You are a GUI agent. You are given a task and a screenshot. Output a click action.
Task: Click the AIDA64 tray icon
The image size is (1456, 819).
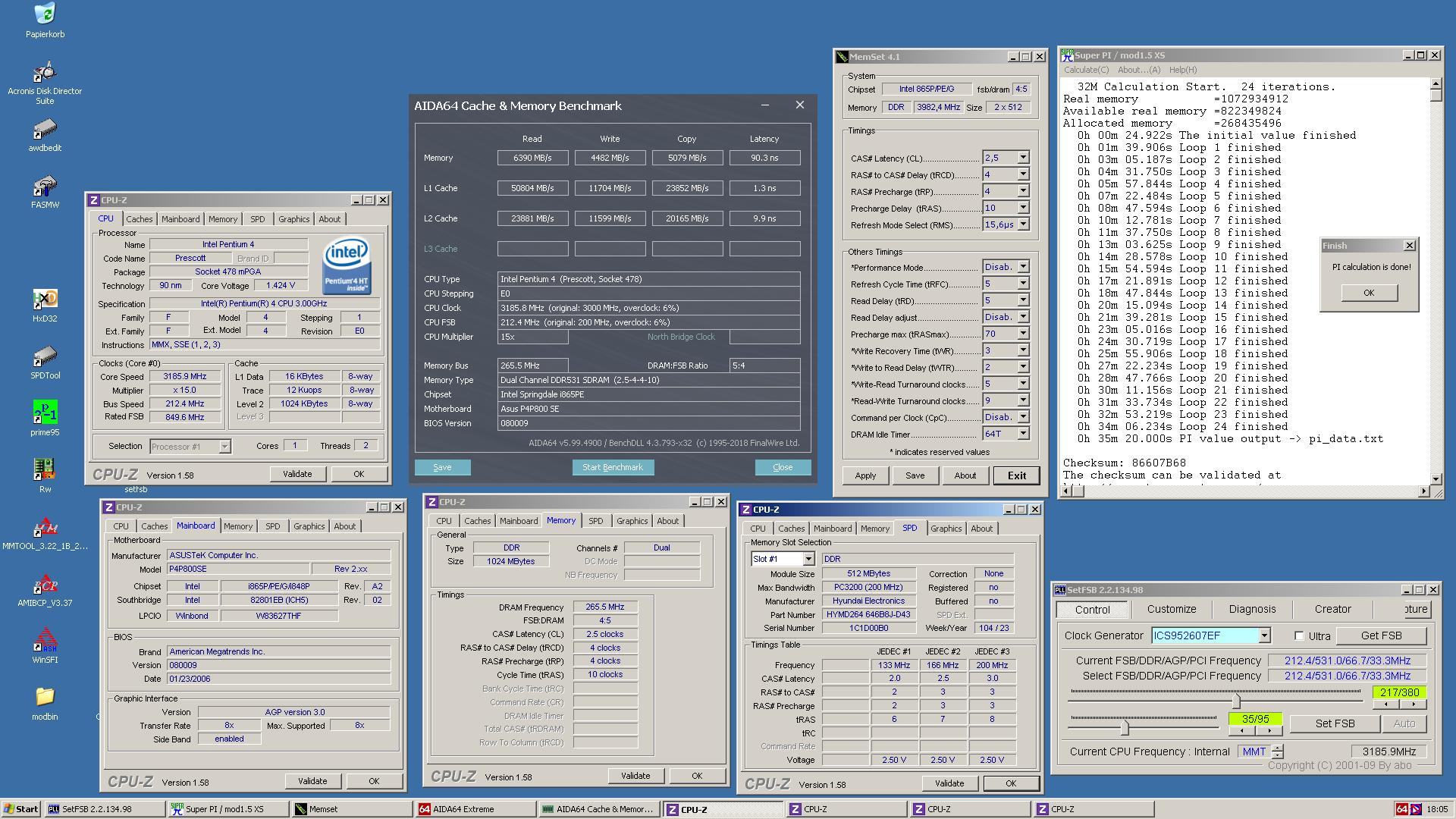1402,809
